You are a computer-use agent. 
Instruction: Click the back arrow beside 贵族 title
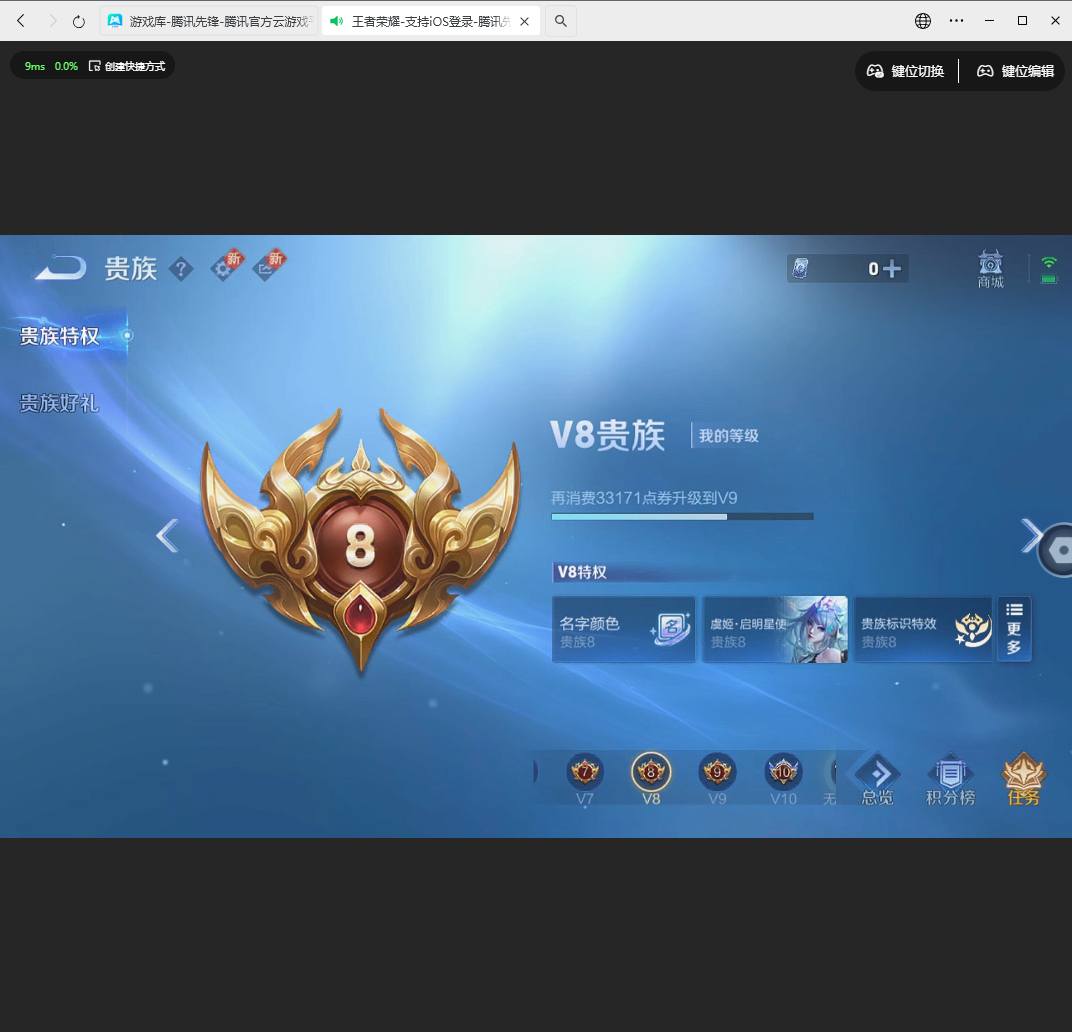coord(60,268)
